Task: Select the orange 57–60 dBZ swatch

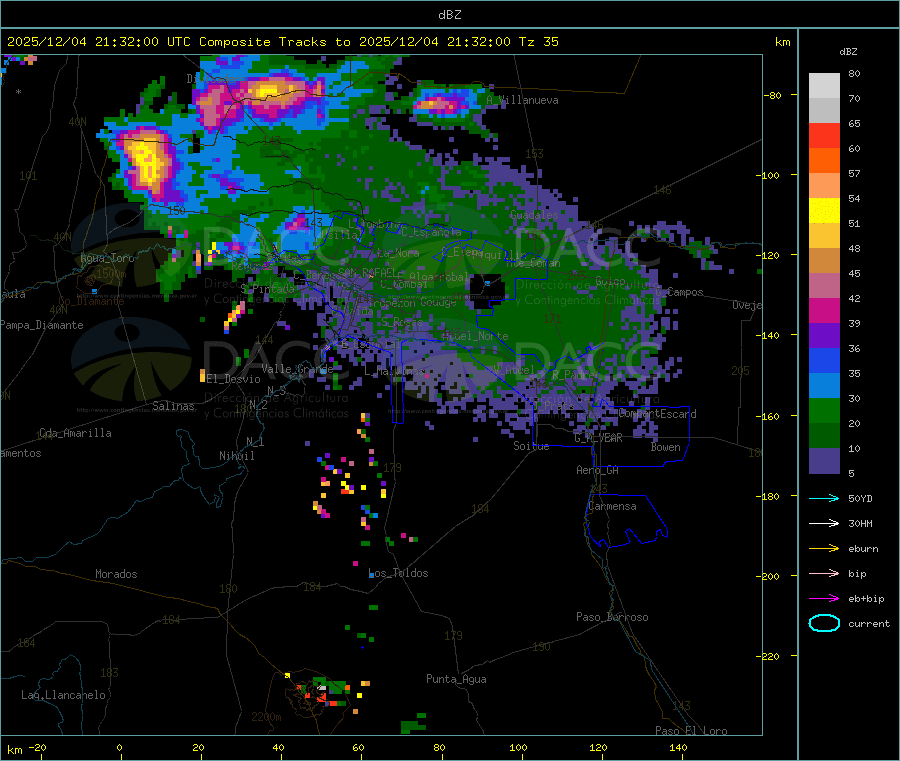Action: point(824,161)
